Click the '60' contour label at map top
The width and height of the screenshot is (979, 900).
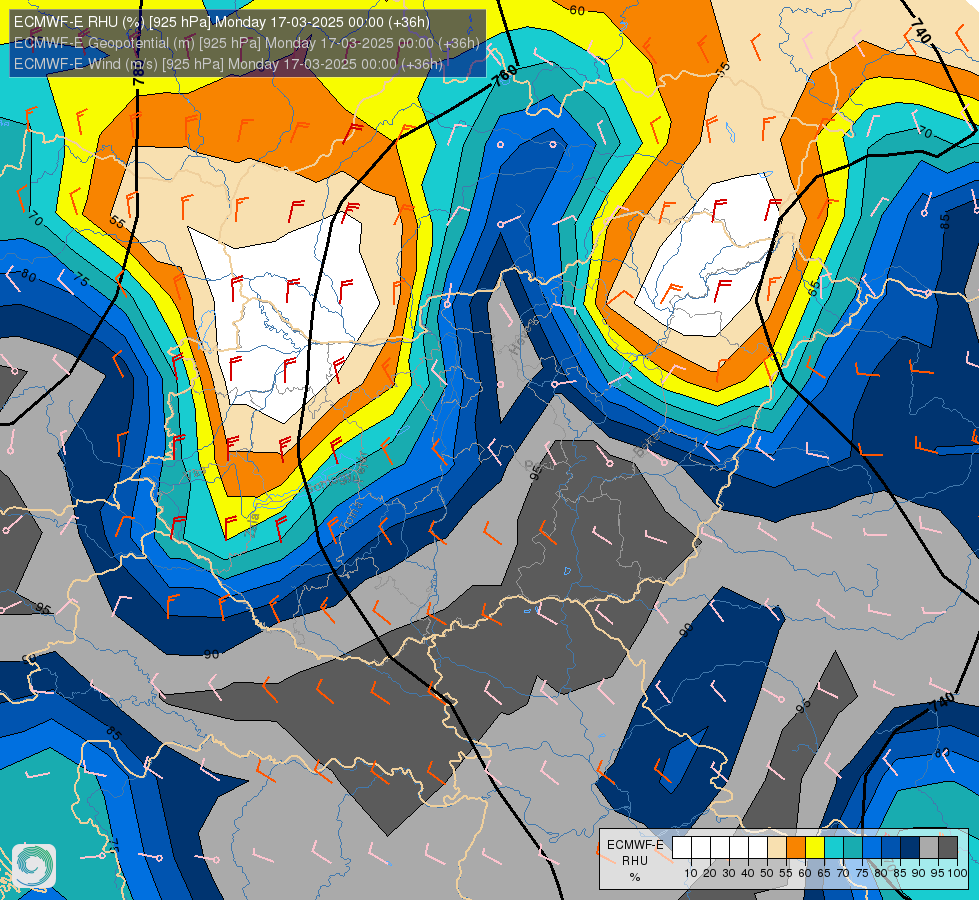577,10
